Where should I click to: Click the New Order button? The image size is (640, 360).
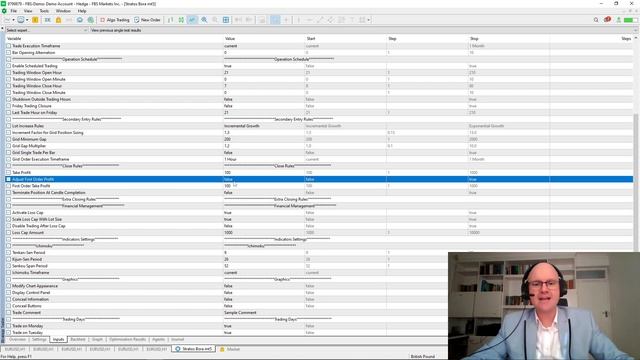(x=147, y=20)
